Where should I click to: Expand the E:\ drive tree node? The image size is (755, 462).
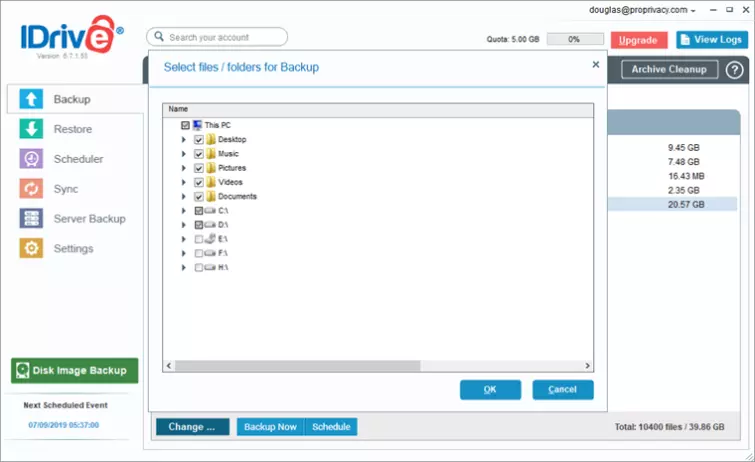[x=183, y=239]
